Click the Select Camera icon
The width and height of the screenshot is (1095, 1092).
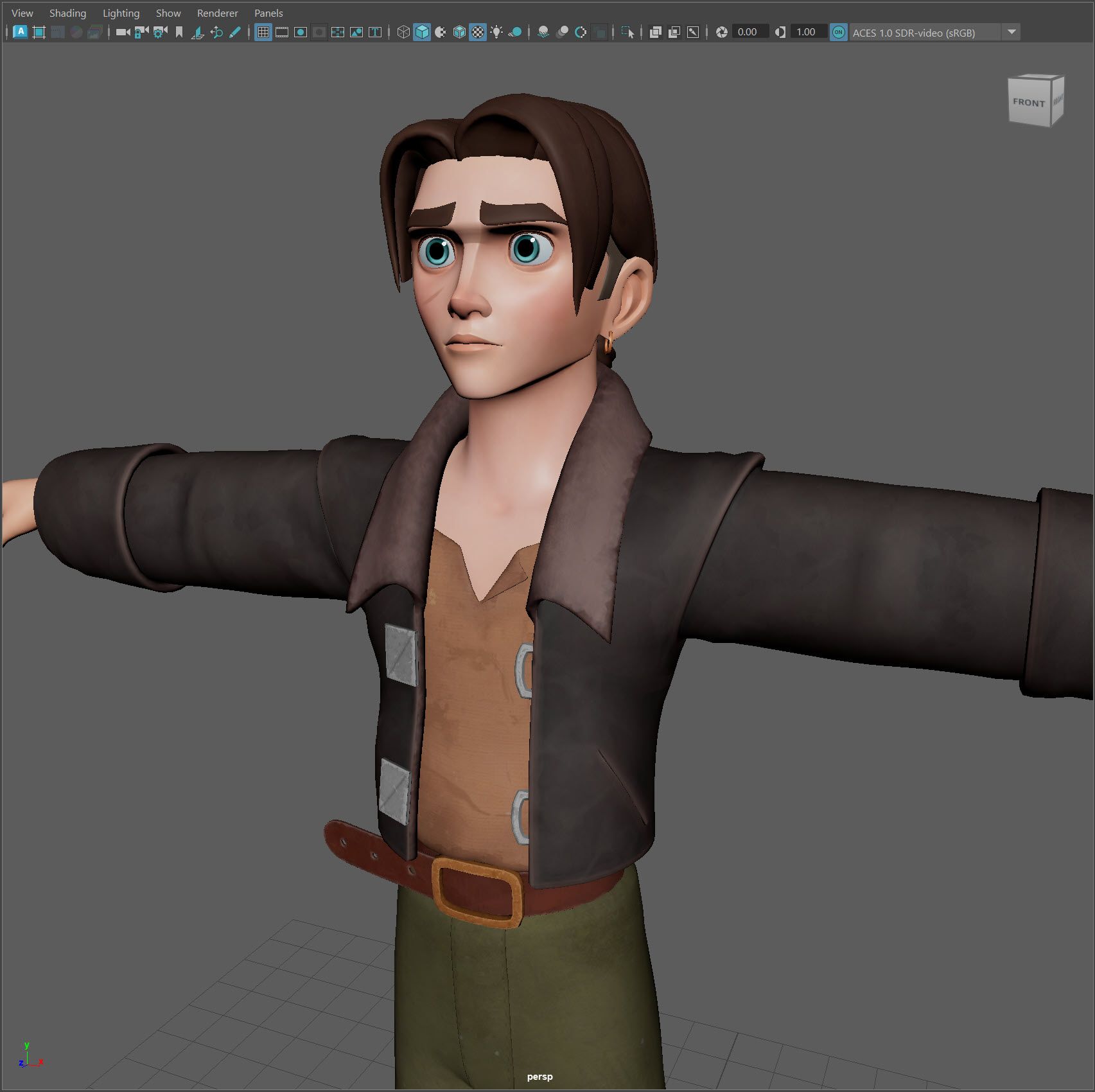pyautogui.click(x=123, y=31)
